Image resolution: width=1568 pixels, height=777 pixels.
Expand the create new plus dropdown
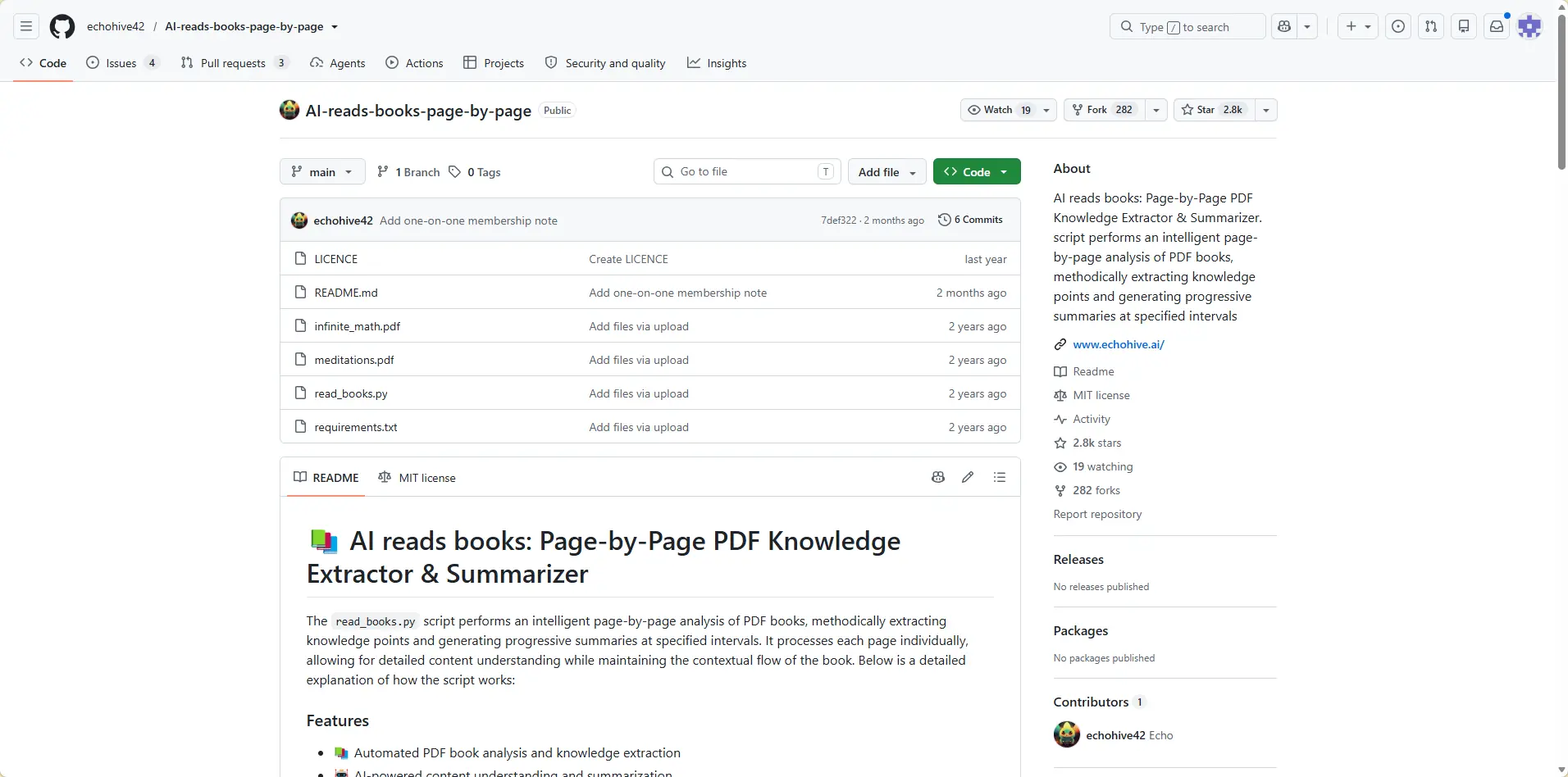pyautogui.click(x=1358, y=26)
